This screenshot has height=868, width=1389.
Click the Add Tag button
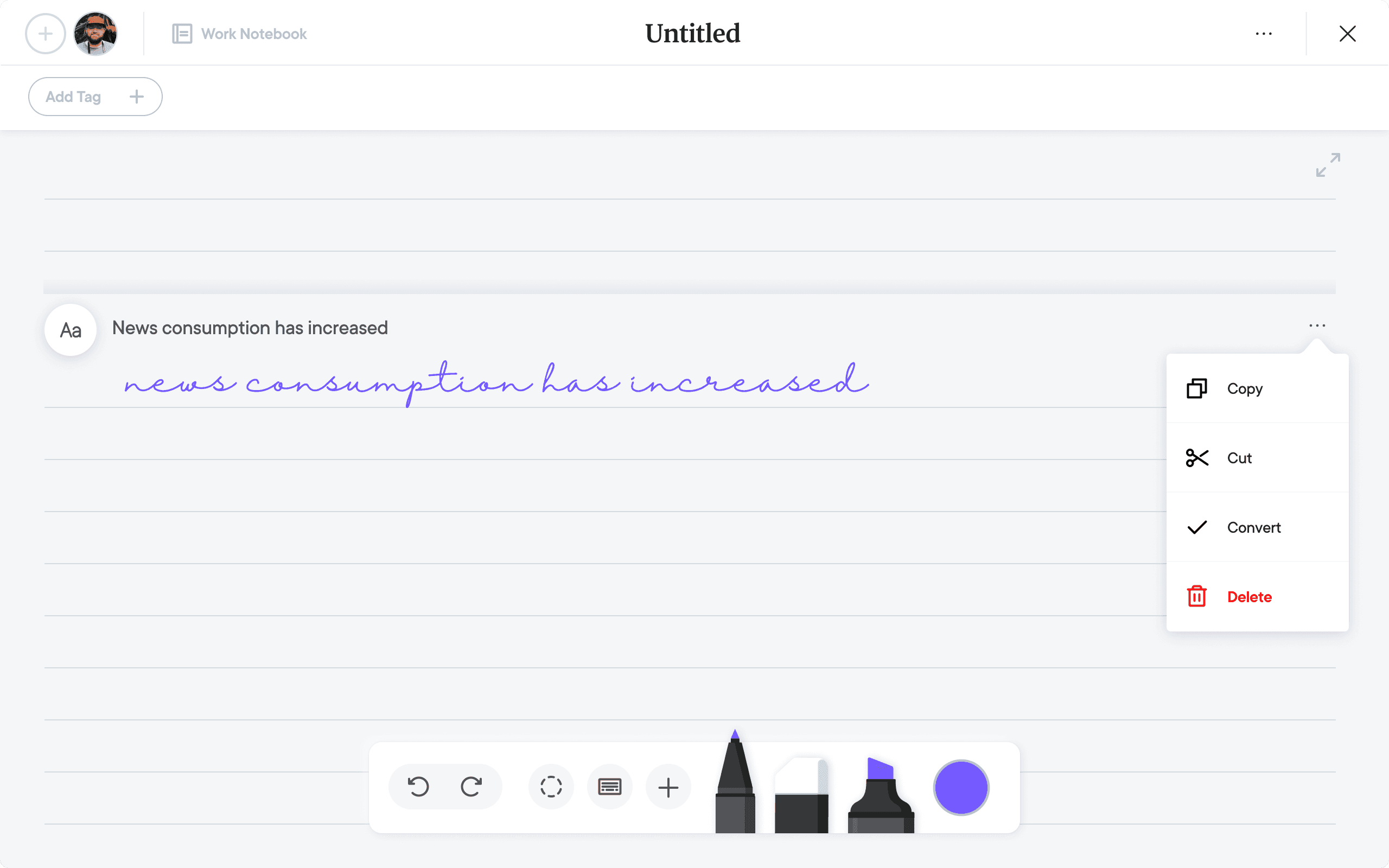click(x=95, y=97)
